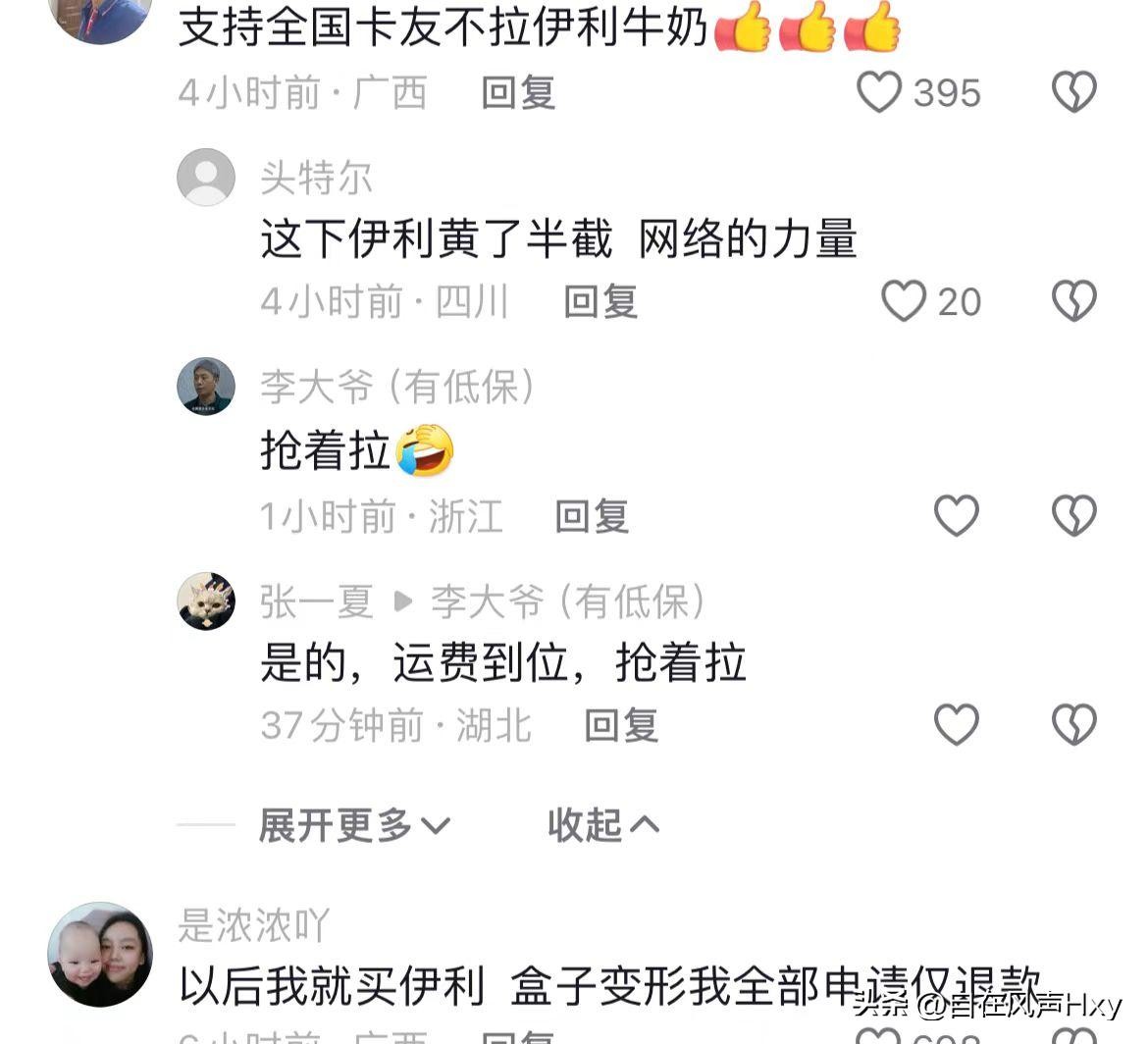Screen dimensions: 1148x1044
Task: Dislike 张一夏's reply from 湖北
Action: click(x=1074, y=725)
